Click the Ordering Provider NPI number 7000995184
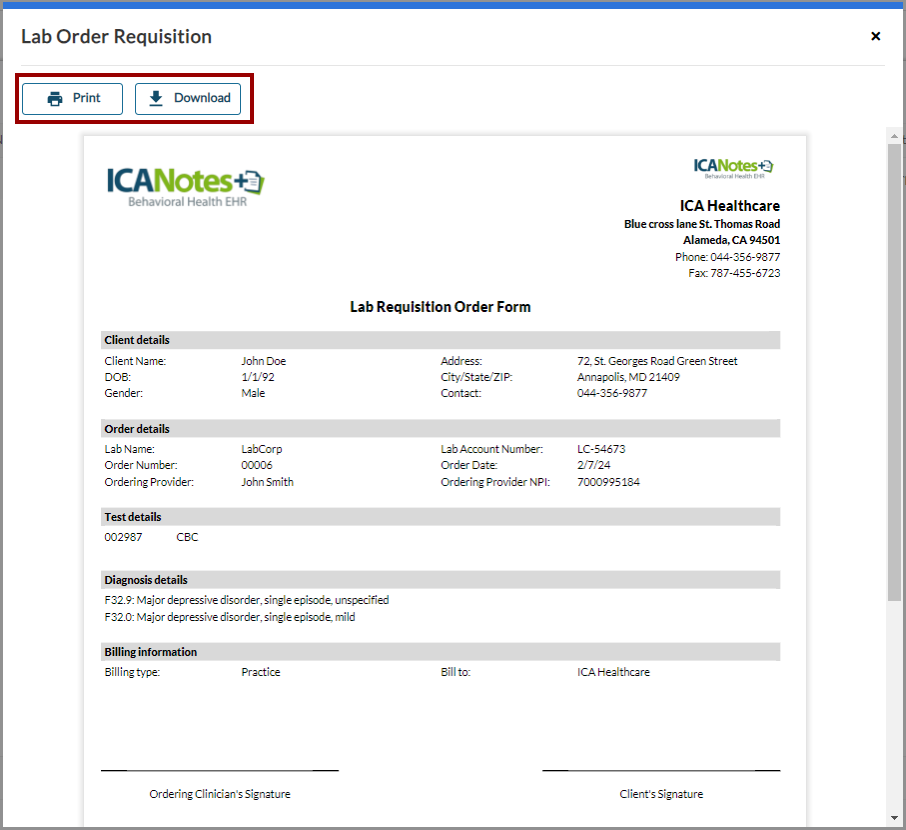 point(608,482)
